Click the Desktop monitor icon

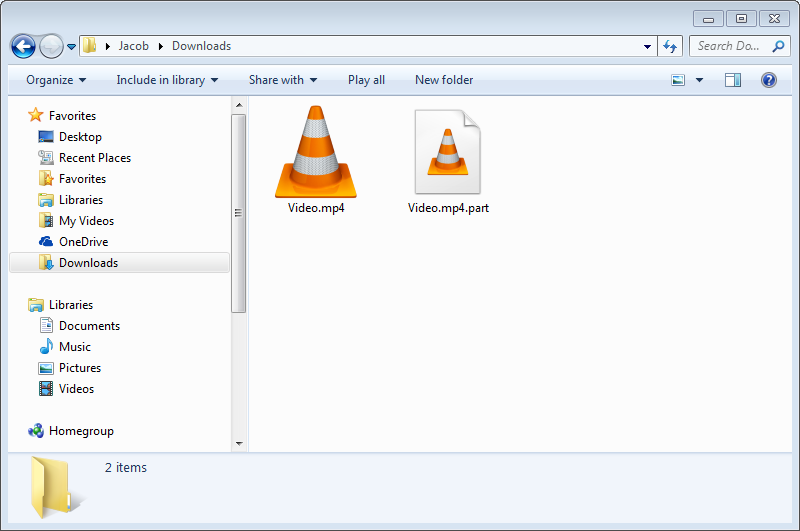[x=45, y=137]
